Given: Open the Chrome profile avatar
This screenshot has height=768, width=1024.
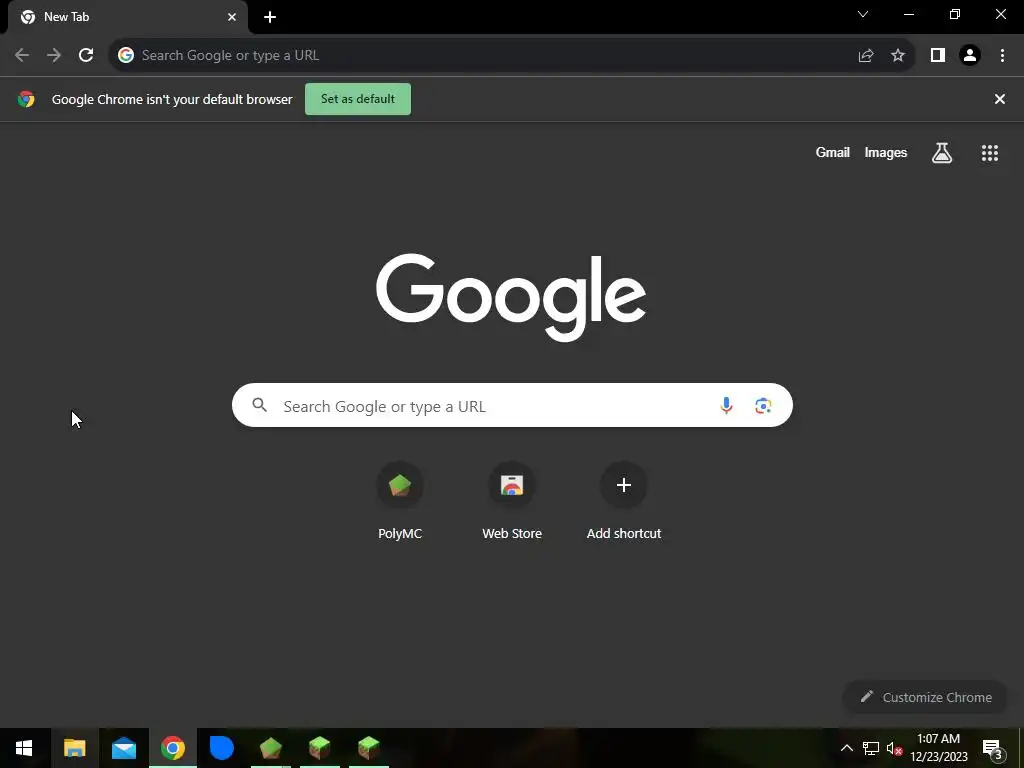Looking at the screenshot, I should pyautogui.click(x=970, y=56).
